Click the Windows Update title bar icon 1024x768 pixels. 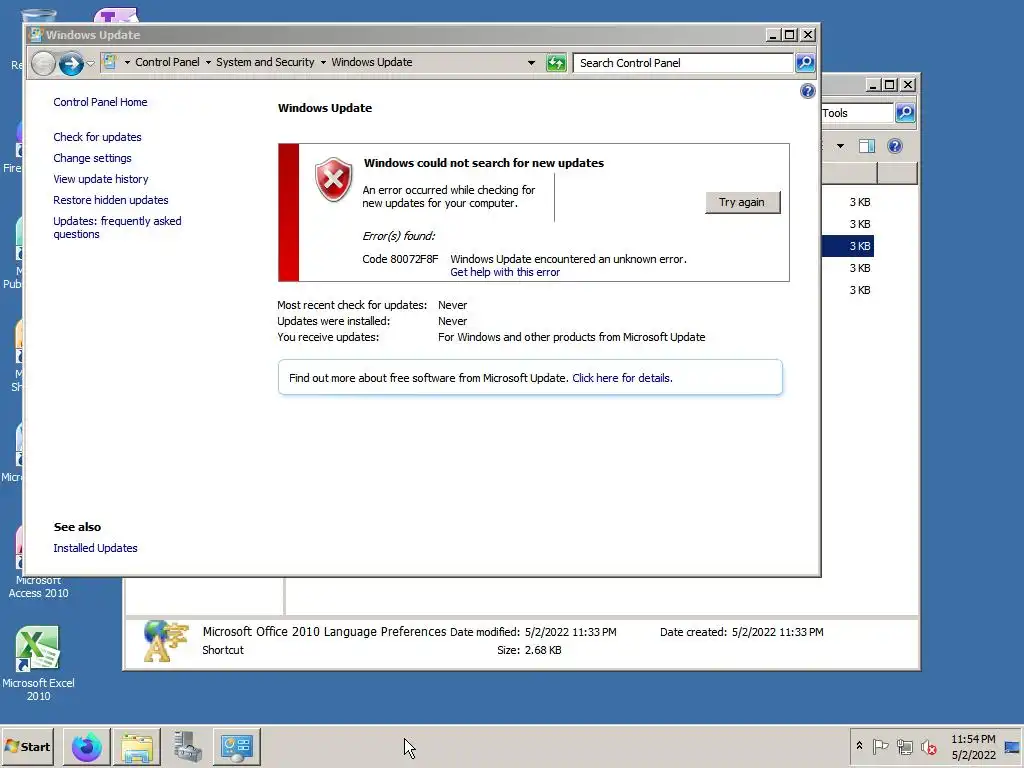(x=37, y=35)
